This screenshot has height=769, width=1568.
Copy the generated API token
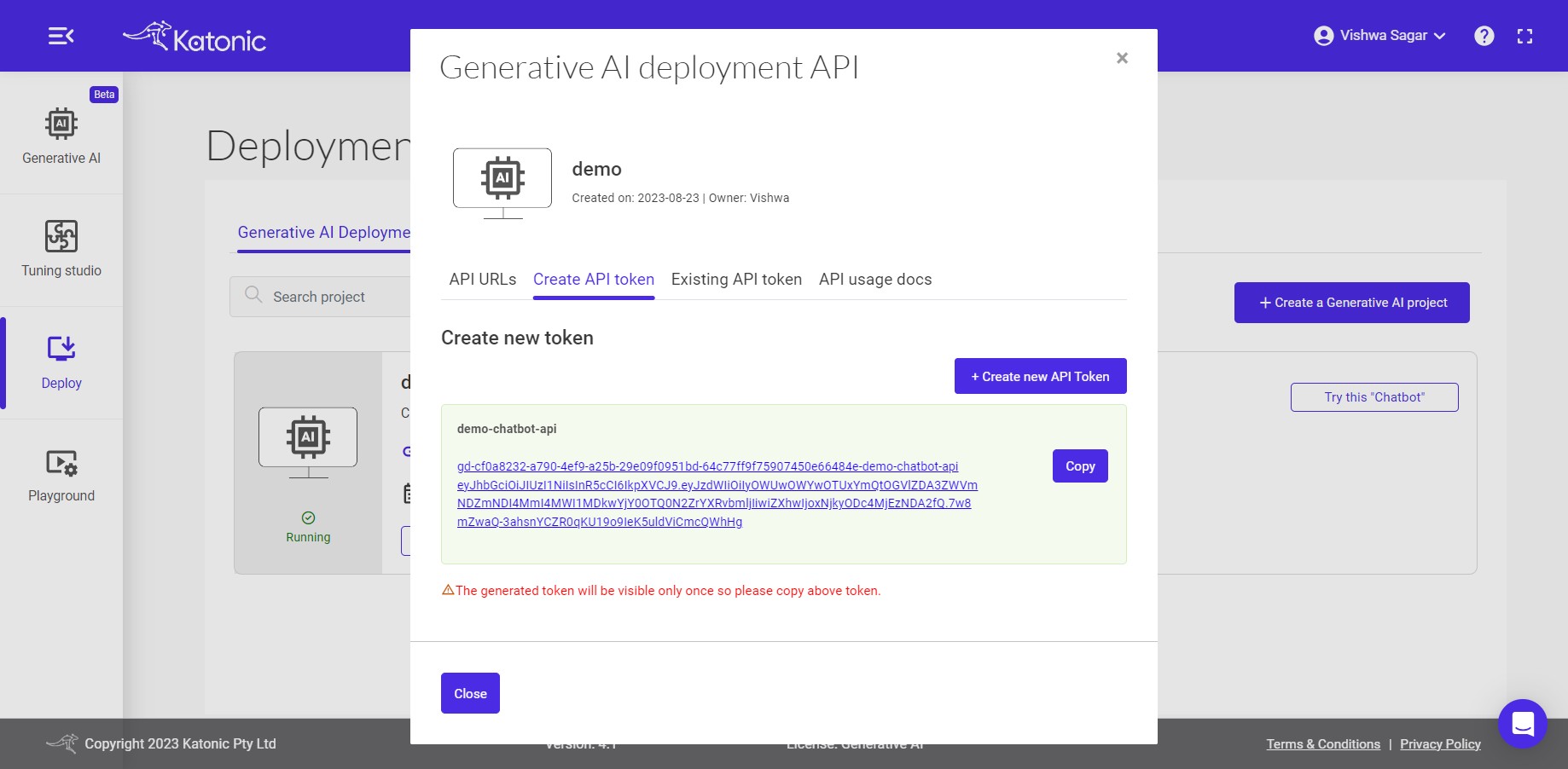[1080, 466]
